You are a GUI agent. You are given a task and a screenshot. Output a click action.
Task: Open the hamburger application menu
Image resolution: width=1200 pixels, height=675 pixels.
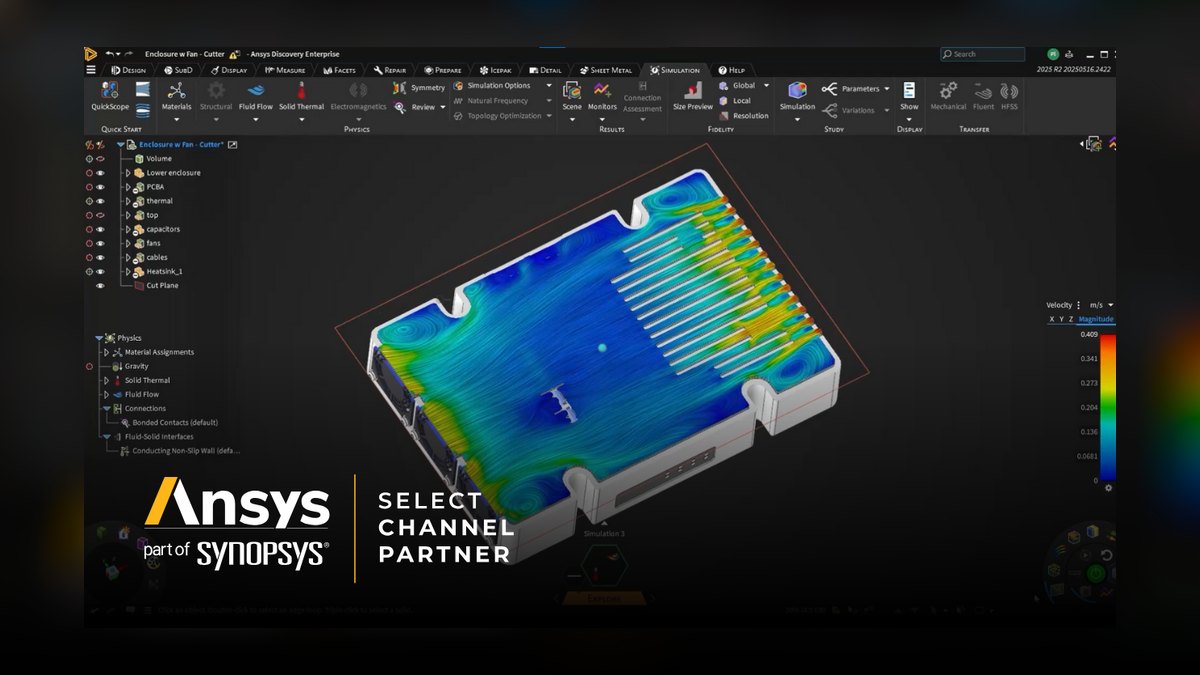click(91, 70)
